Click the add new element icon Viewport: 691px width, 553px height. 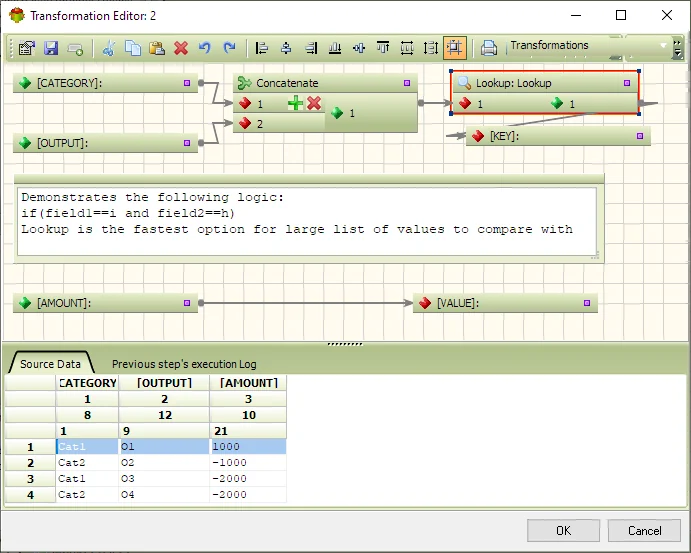pyautogui.click(x=75, y=48)
